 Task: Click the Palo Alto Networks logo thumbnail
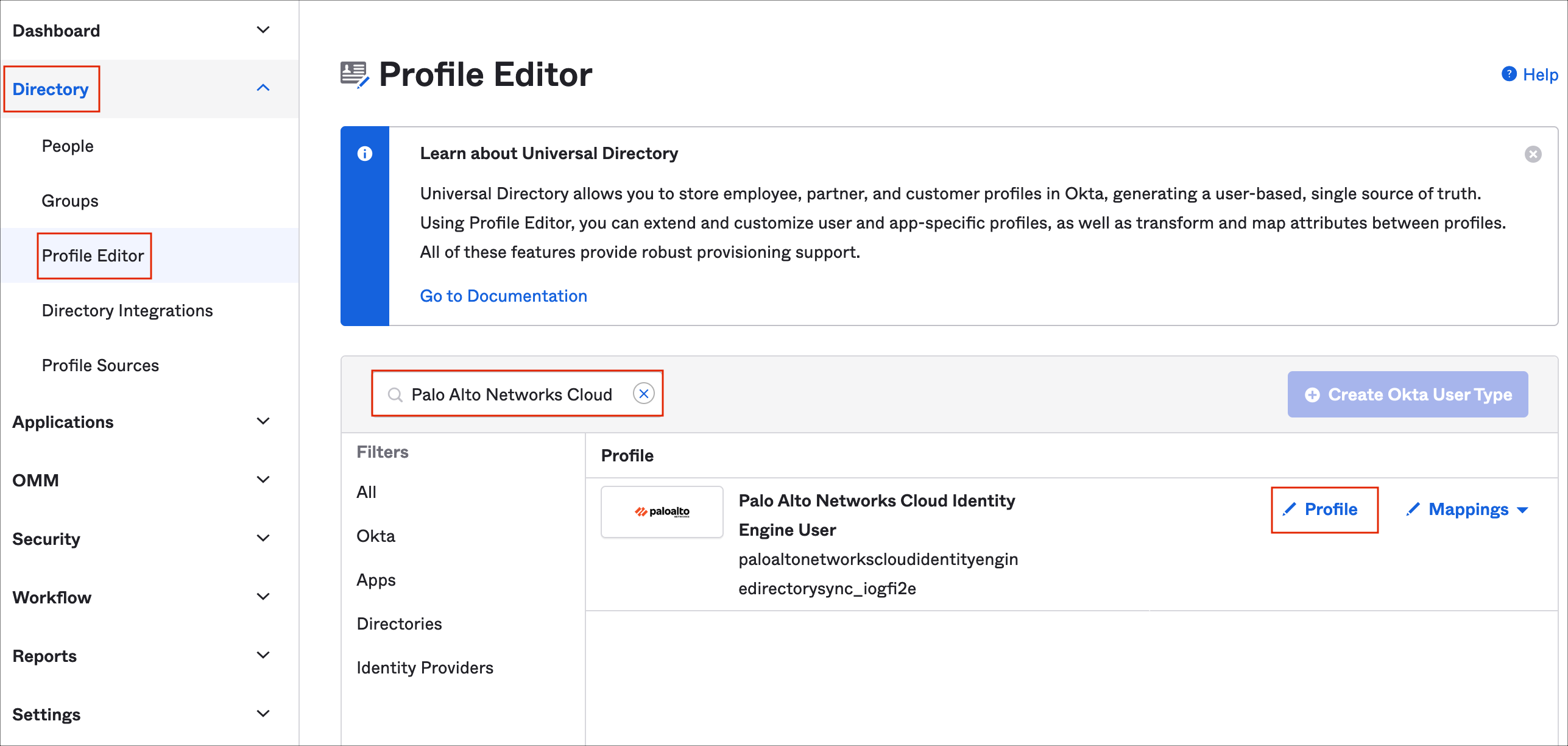click(662, 511)
